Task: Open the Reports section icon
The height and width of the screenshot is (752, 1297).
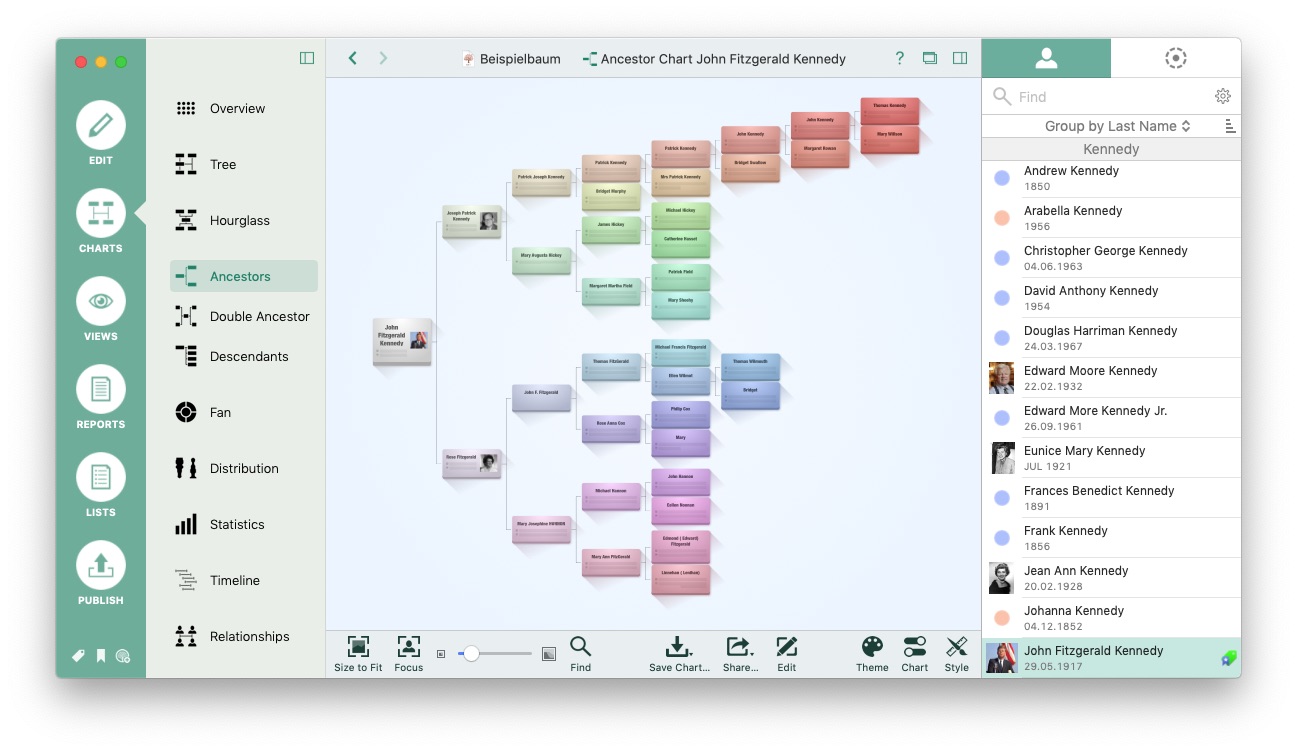Action: point(101,390)
